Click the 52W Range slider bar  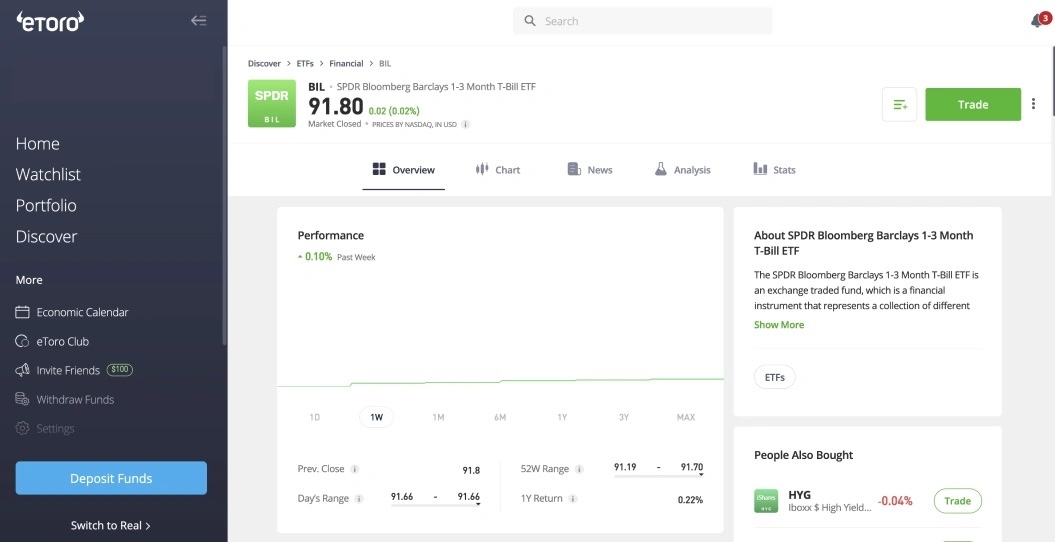[659, 475]
